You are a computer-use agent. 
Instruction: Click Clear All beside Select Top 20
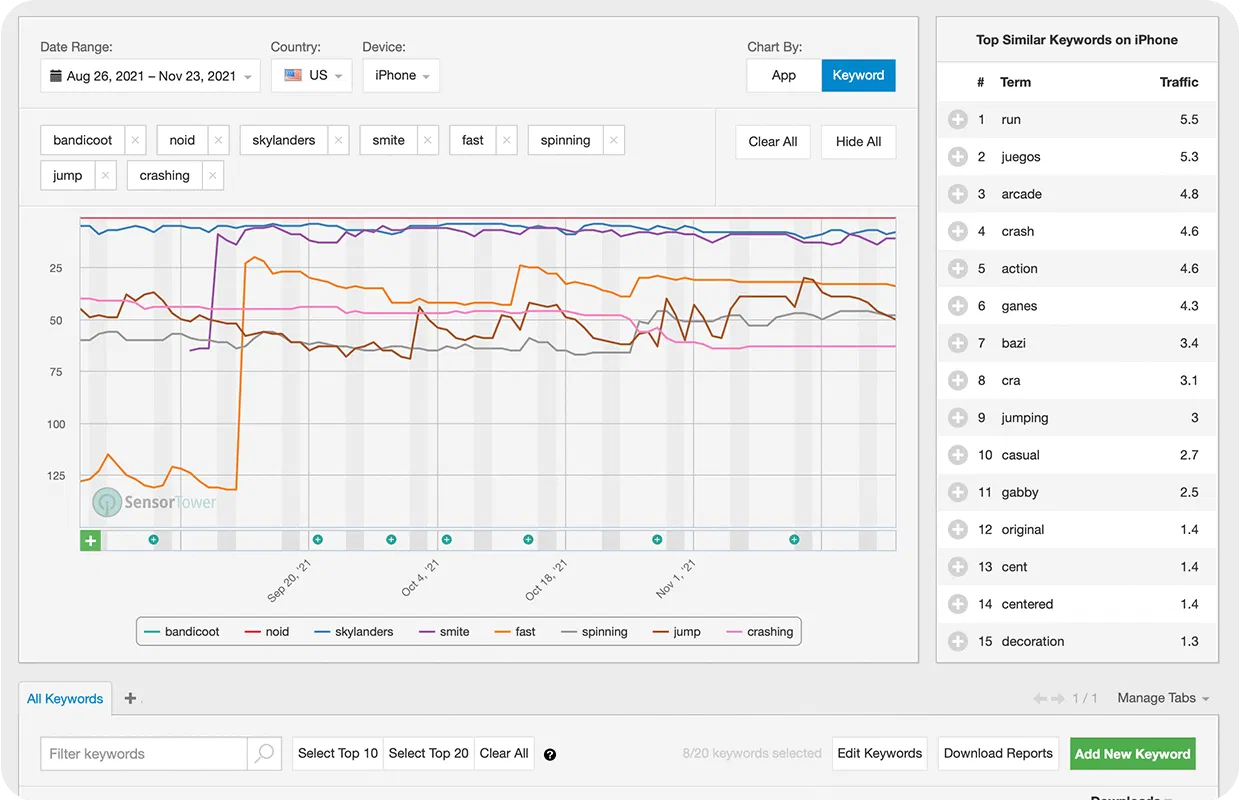click(x=504, y=754)
